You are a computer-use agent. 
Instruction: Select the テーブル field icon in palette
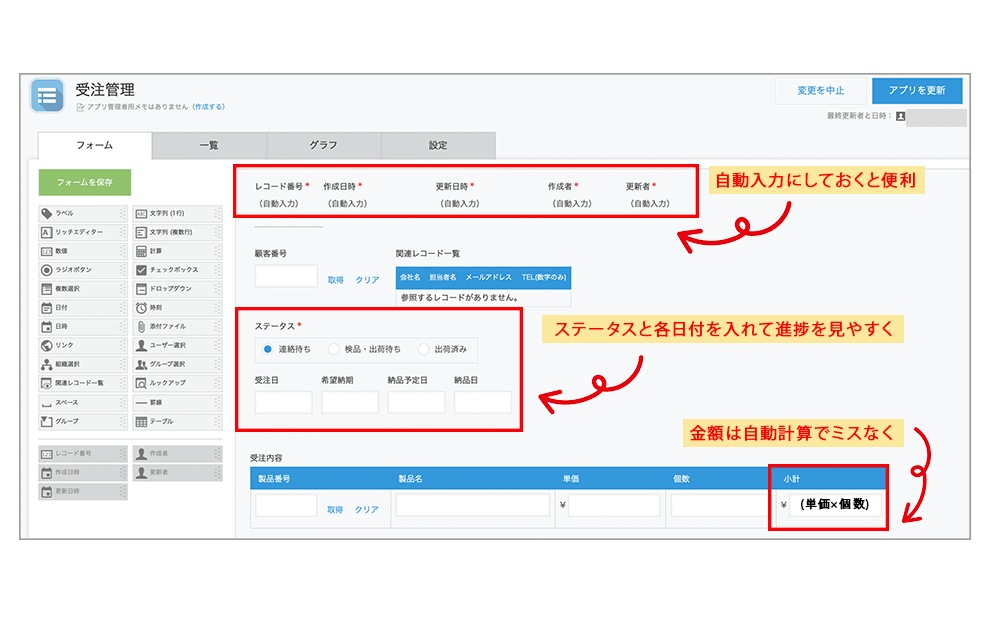click(141, 421)
